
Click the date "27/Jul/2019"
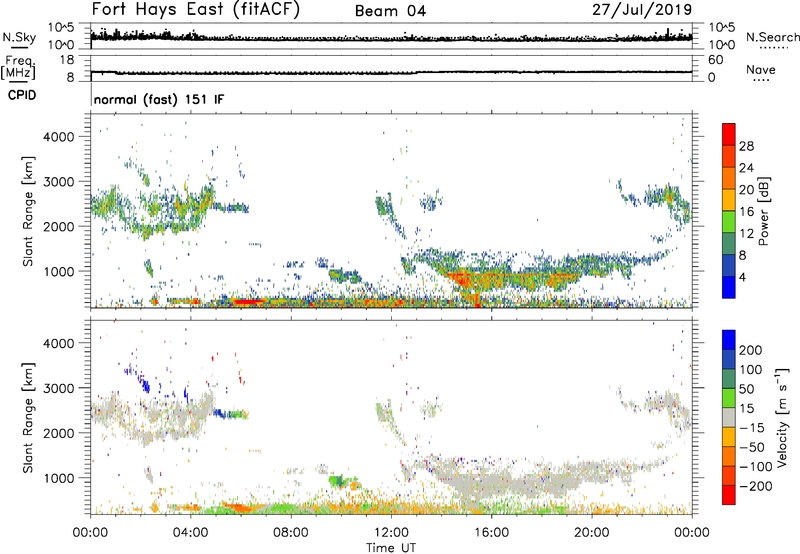[x=642, y=10]
